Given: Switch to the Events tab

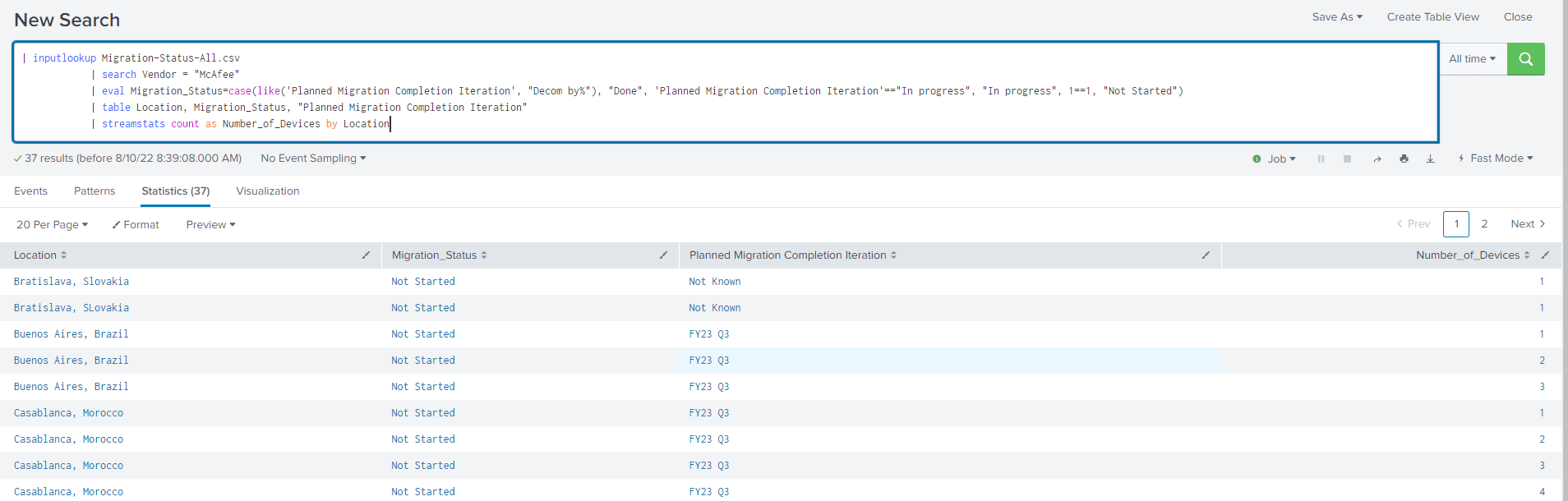Looking at the screenshot, I should (x=30, y=191).
